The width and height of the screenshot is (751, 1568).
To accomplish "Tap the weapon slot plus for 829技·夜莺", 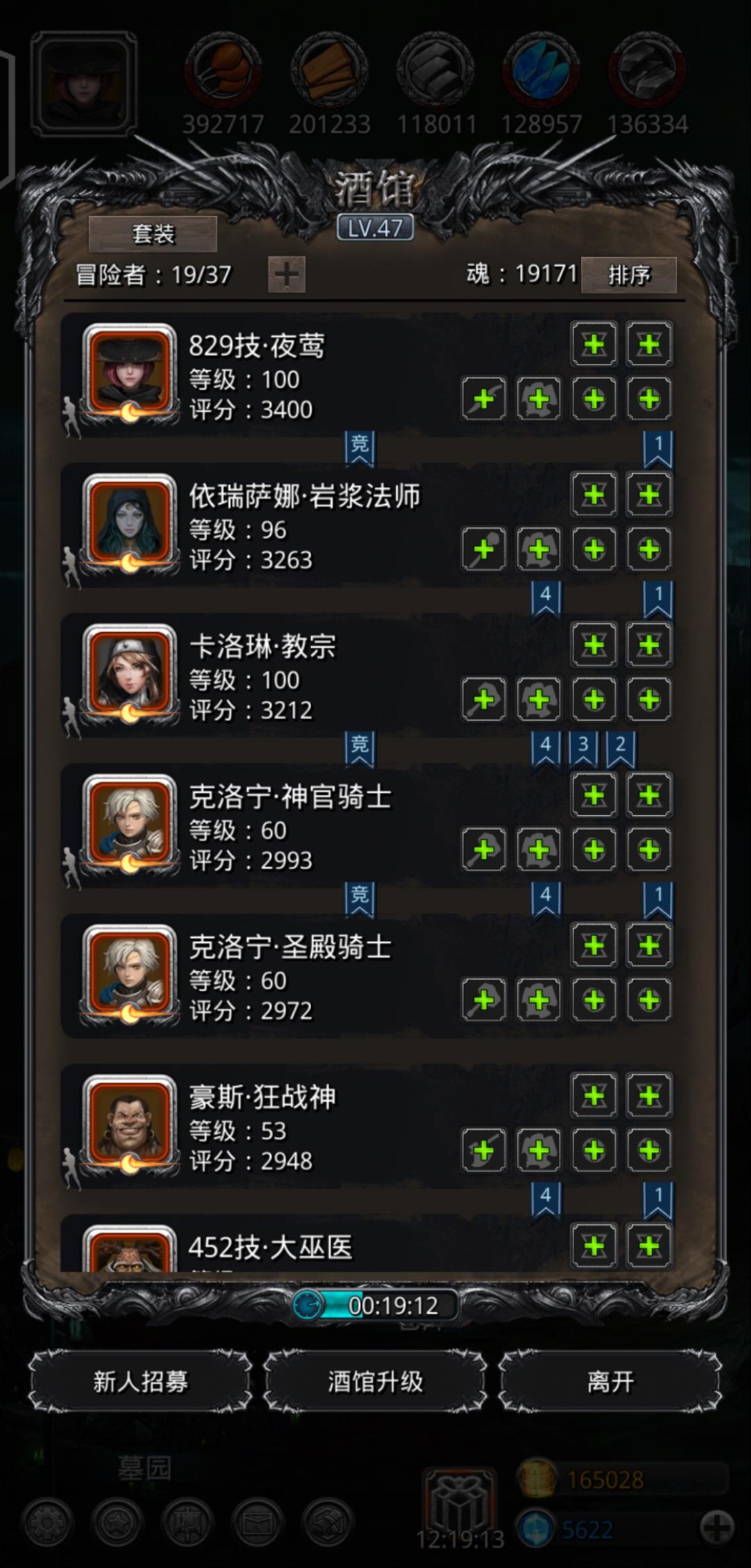I will point(484,399).
